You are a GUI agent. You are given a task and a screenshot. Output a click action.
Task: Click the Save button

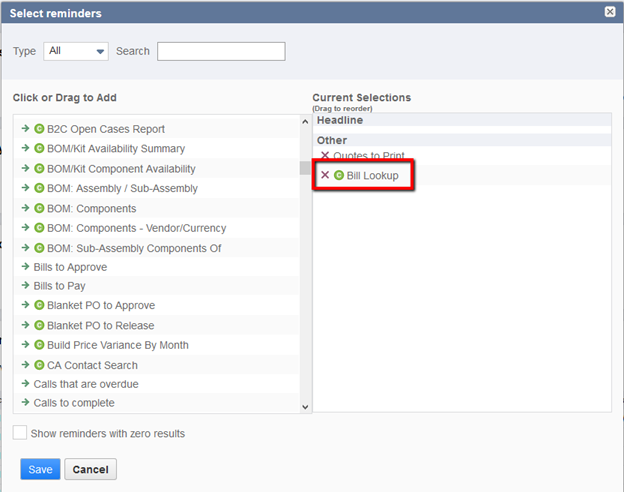coord(40,469)
